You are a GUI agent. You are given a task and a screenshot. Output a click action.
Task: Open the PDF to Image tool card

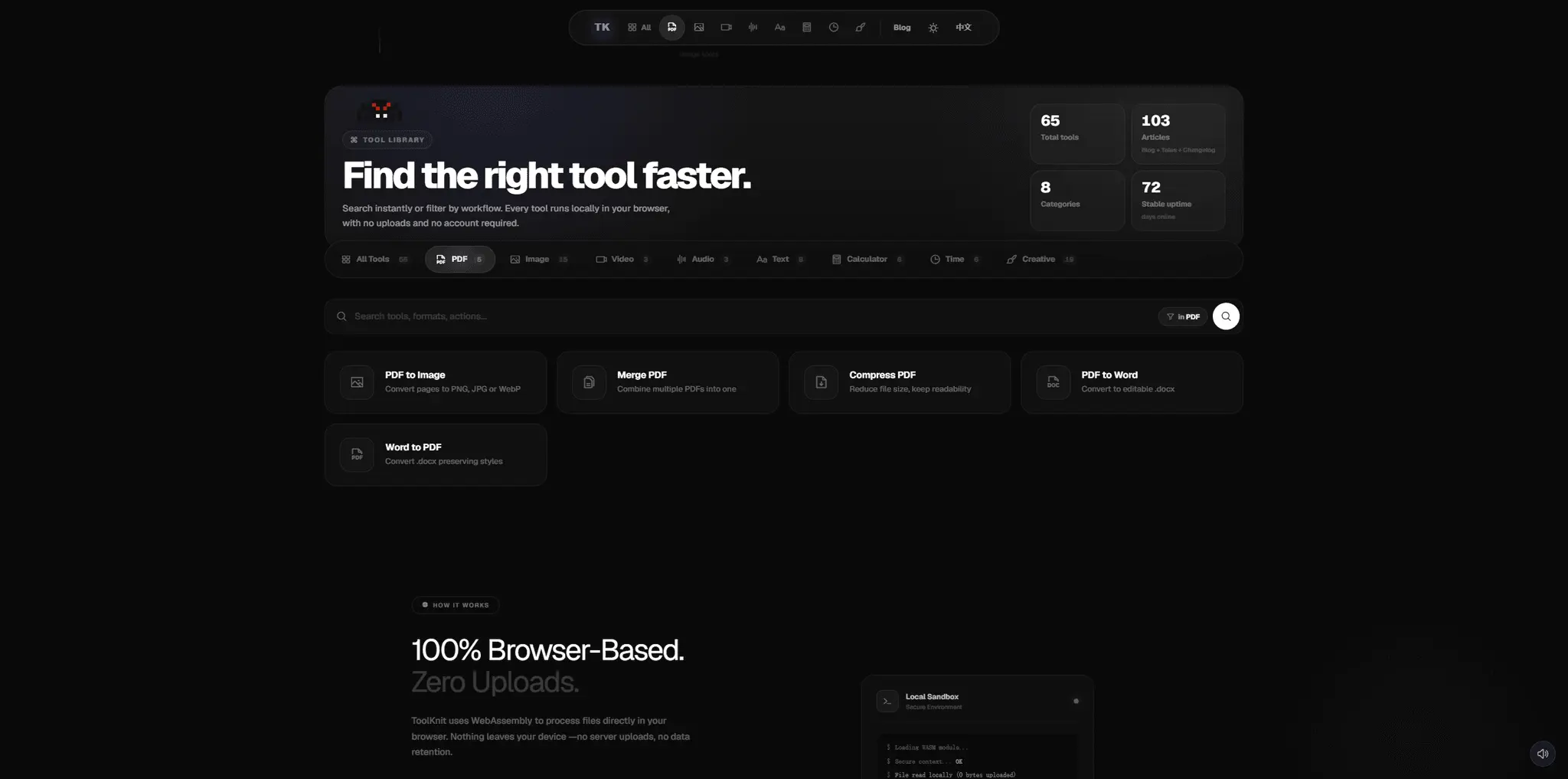(x=436, y=382)
